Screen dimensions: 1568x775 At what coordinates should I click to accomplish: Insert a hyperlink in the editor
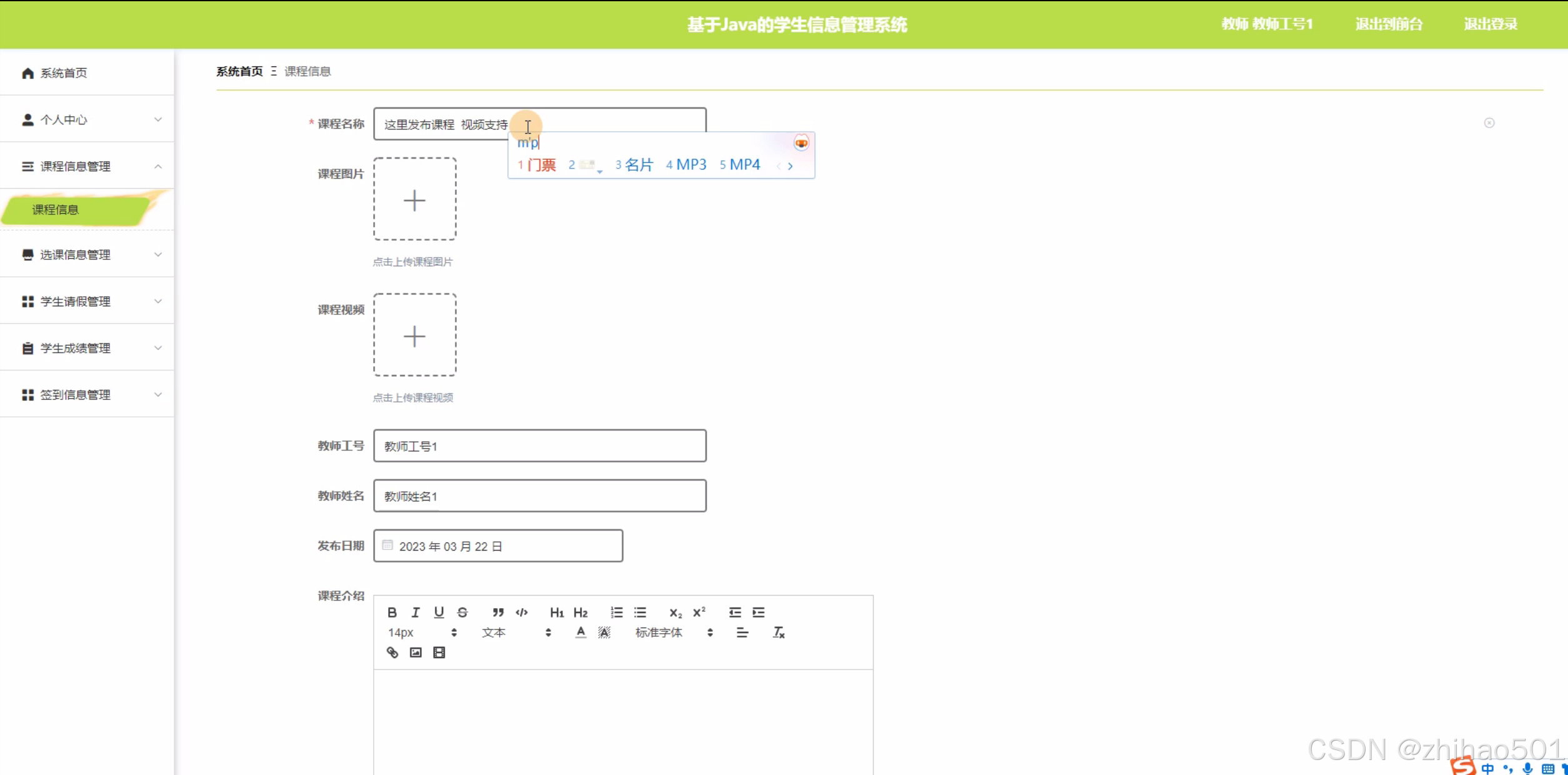click(392, 652)
